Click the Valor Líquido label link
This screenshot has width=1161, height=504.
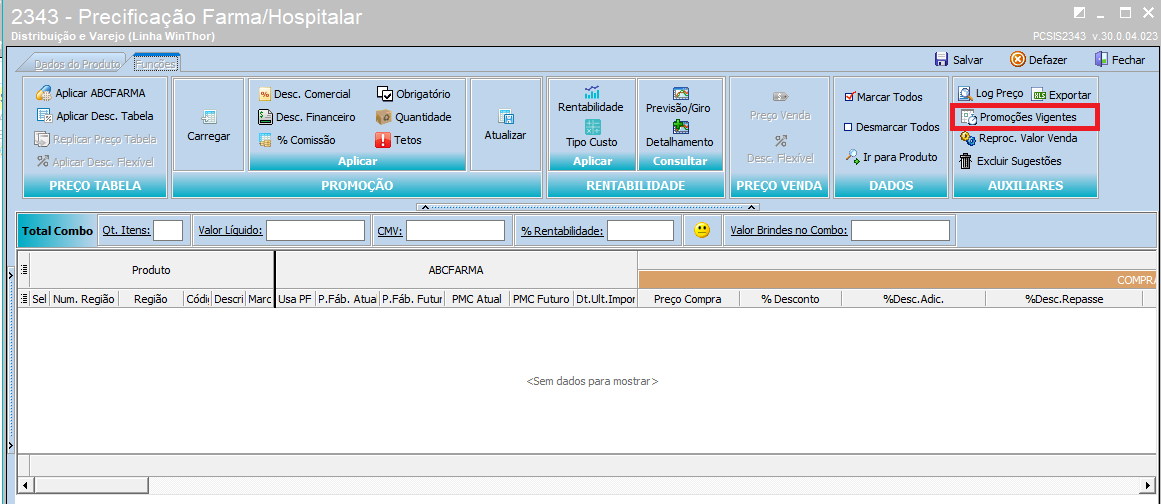point(230,230)
